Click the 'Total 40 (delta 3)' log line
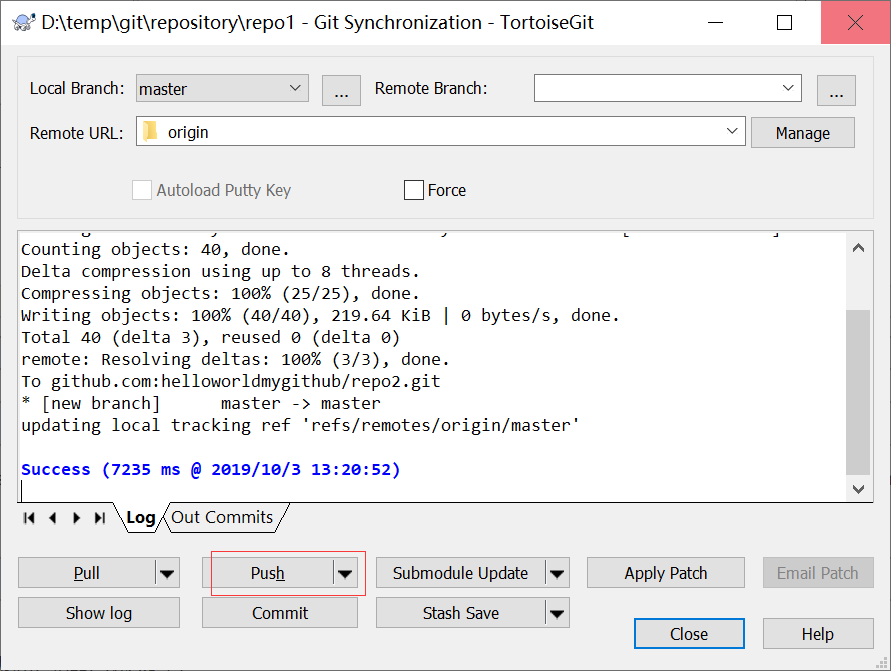The width and height of the screenshot is (891, 671). click(x=211, y=337)
